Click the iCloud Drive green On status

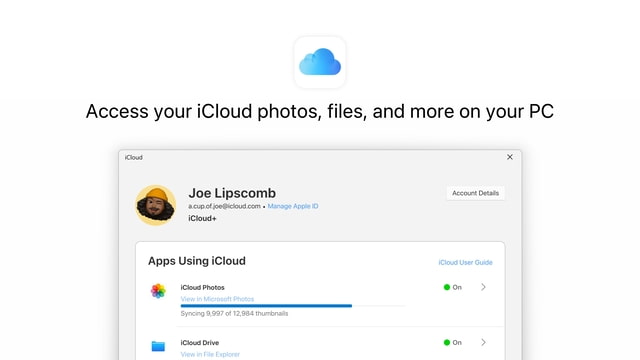[x=453, y=342]
